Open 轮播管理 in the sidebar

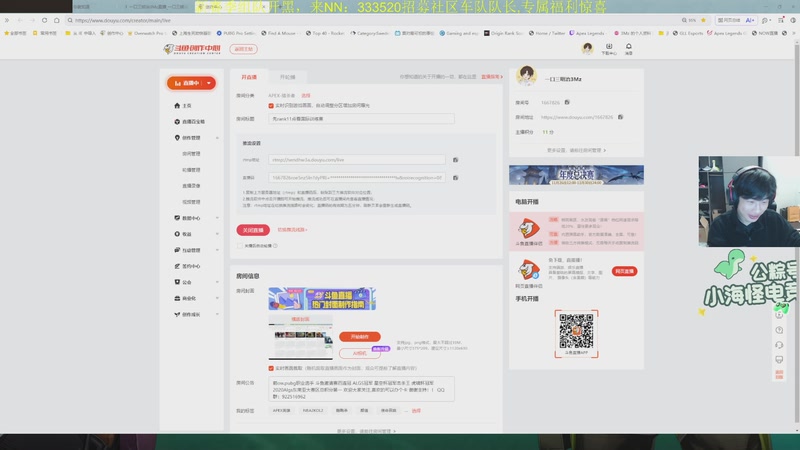point(191,170)
